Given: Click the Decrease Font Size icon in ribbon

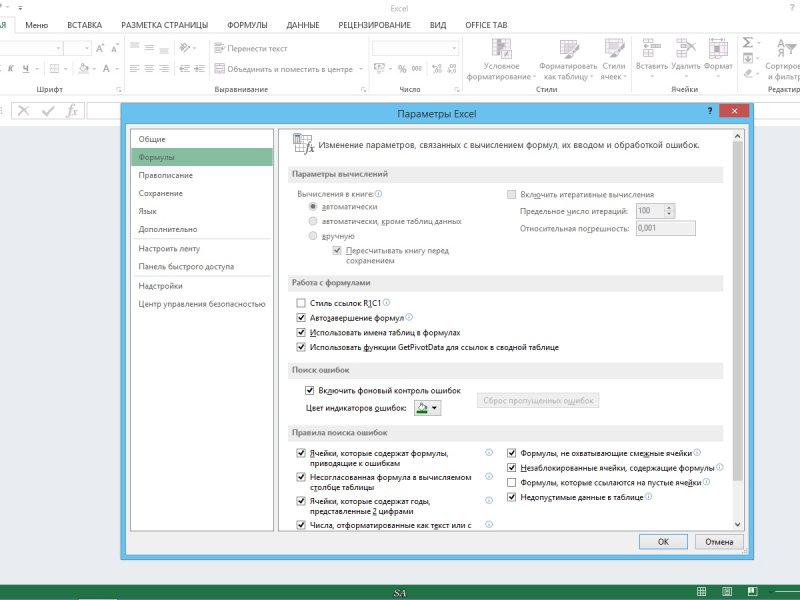Looking at the screenshot, I should 115,48.
